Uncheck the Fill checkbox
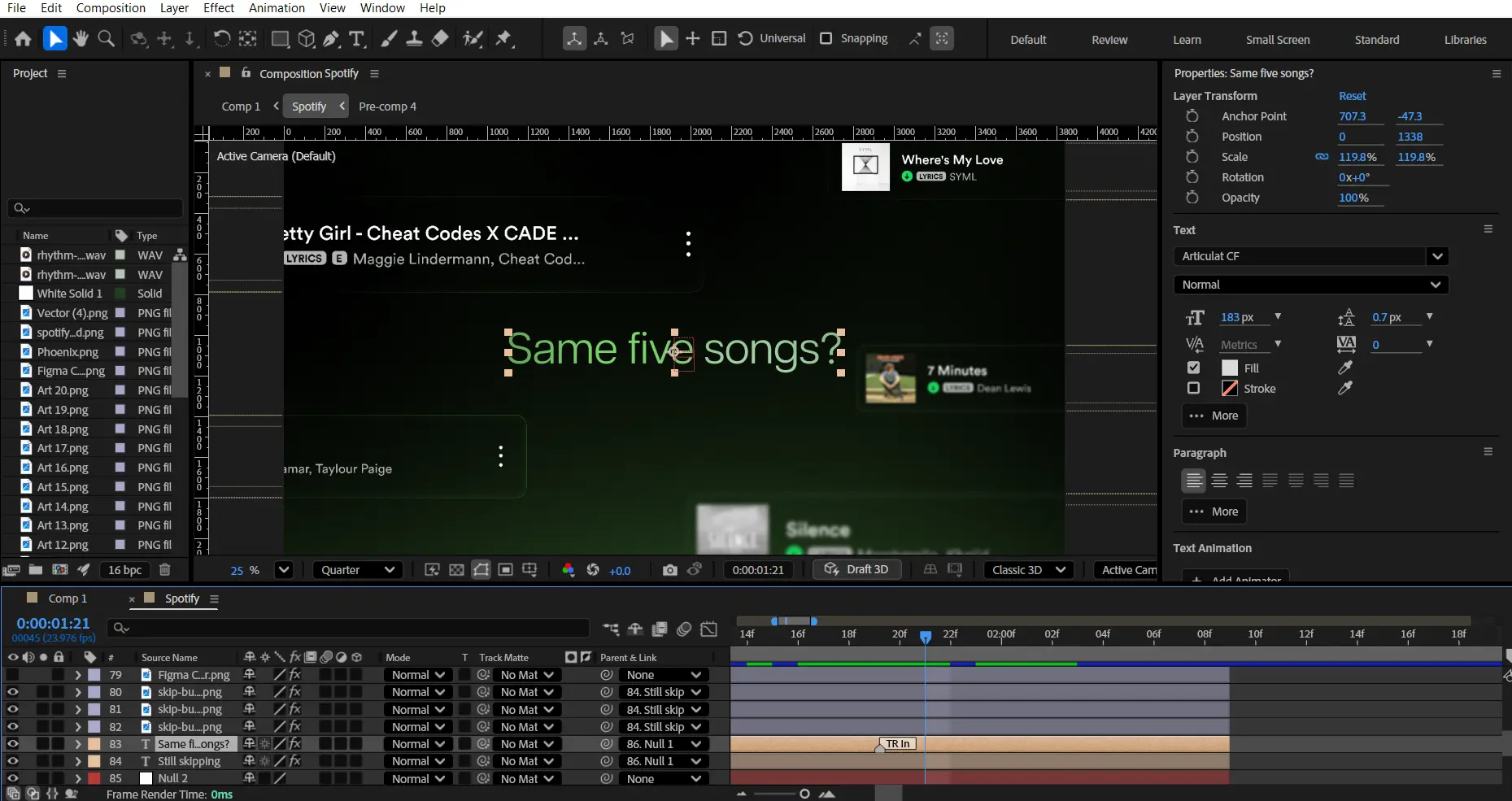The height and width of the screenshot is (801, 1512). click(x=1193, y=368)
